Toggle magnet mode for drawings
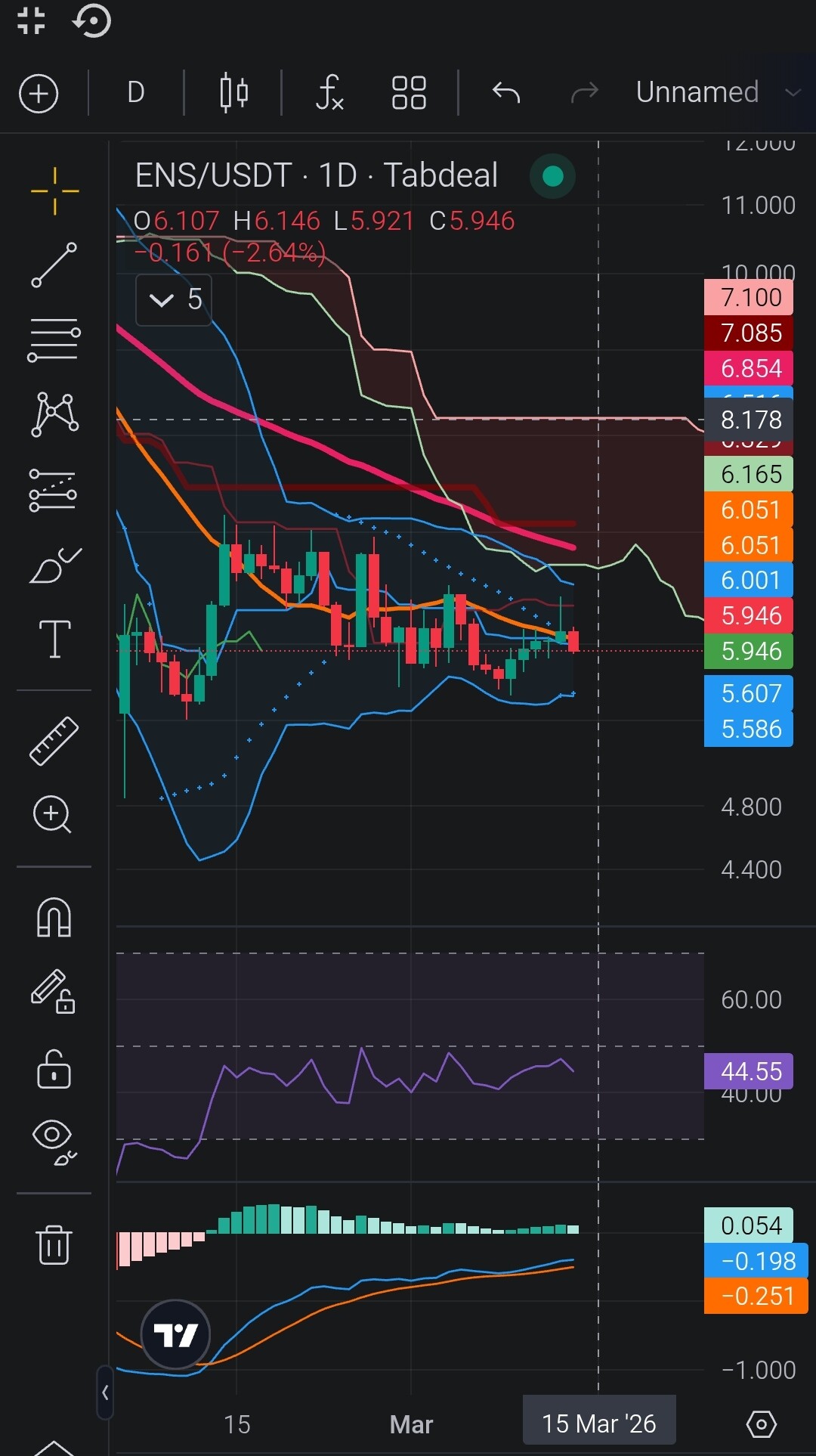The image size is (816, 1456). (54, 918)
